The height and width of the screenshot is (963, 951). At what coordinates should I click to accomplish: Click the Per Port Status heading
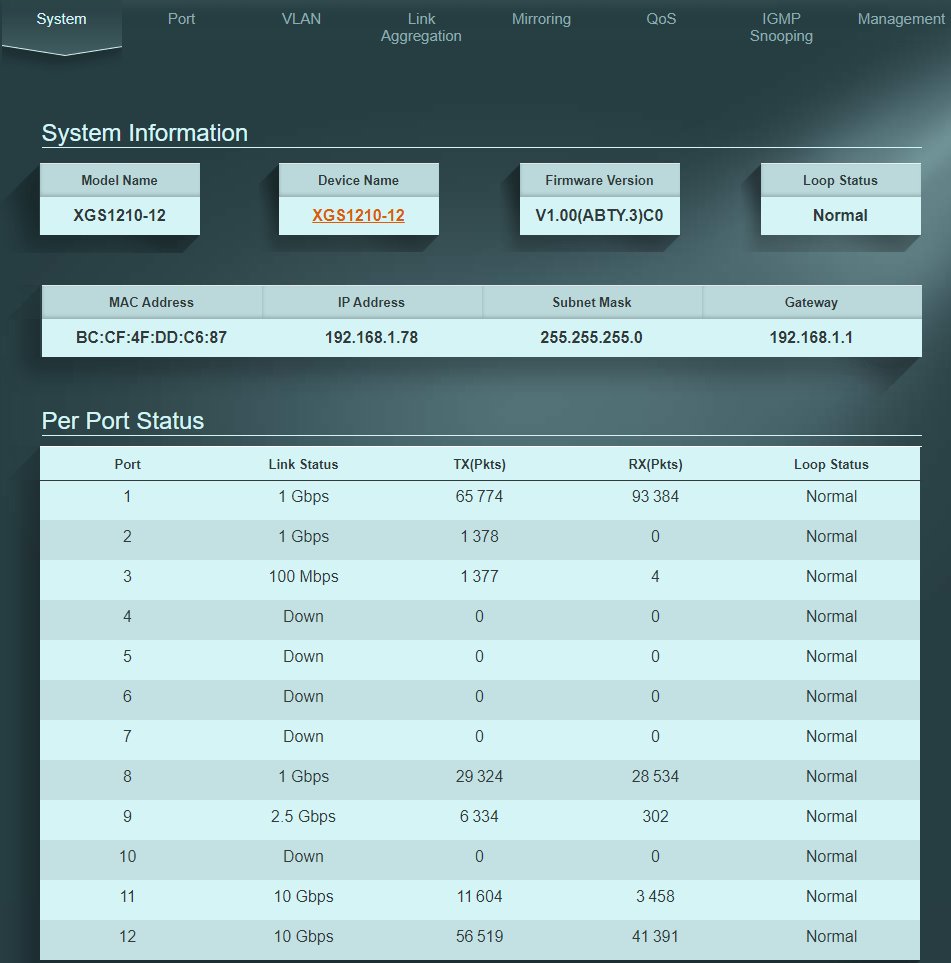[123, 421]
